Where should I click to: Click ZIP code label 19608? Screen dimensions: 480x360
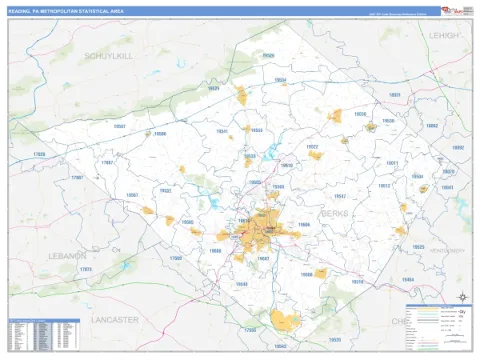(x=215, y=251)
